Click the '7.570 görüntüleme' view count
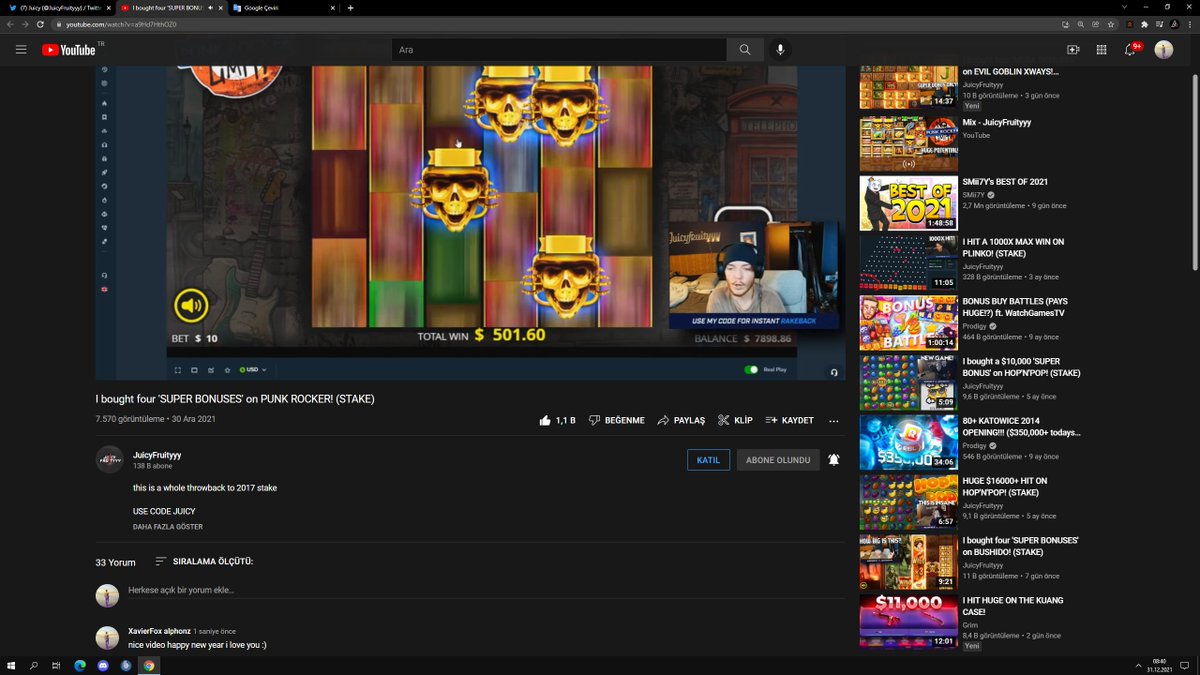The height and width of the screenshot is (675, 1200). point(130,419)
